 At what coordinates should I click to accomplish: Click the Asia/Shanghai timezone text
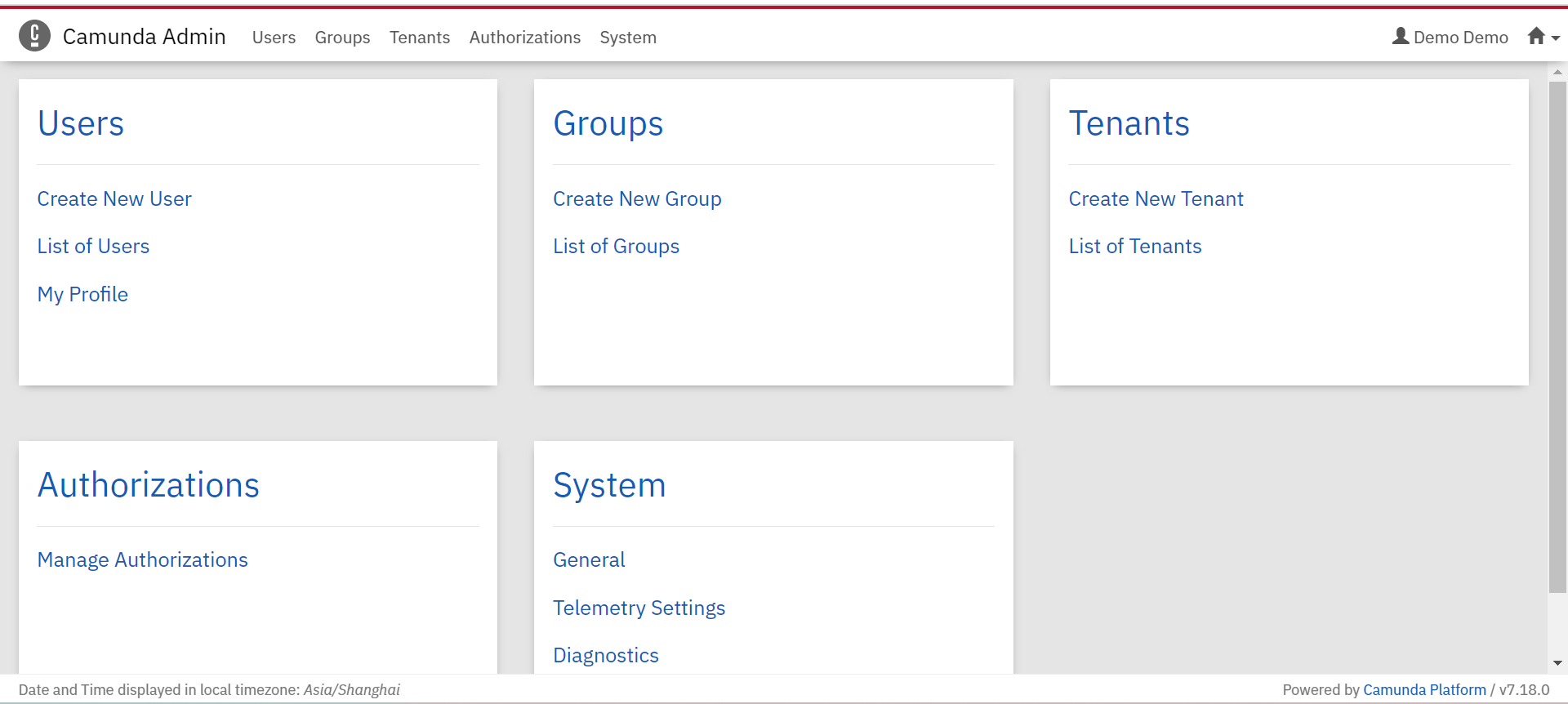[352, 690]
